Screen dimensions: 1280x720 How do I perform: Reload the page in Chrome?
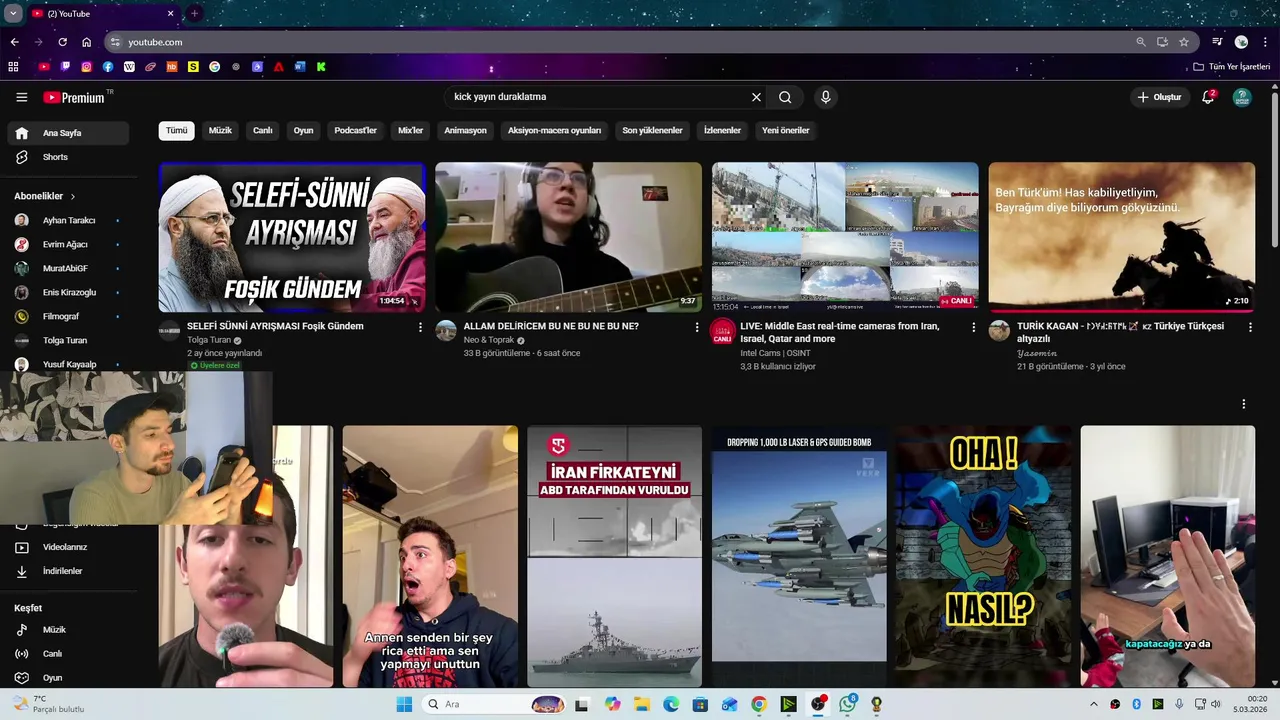(62, 42)
